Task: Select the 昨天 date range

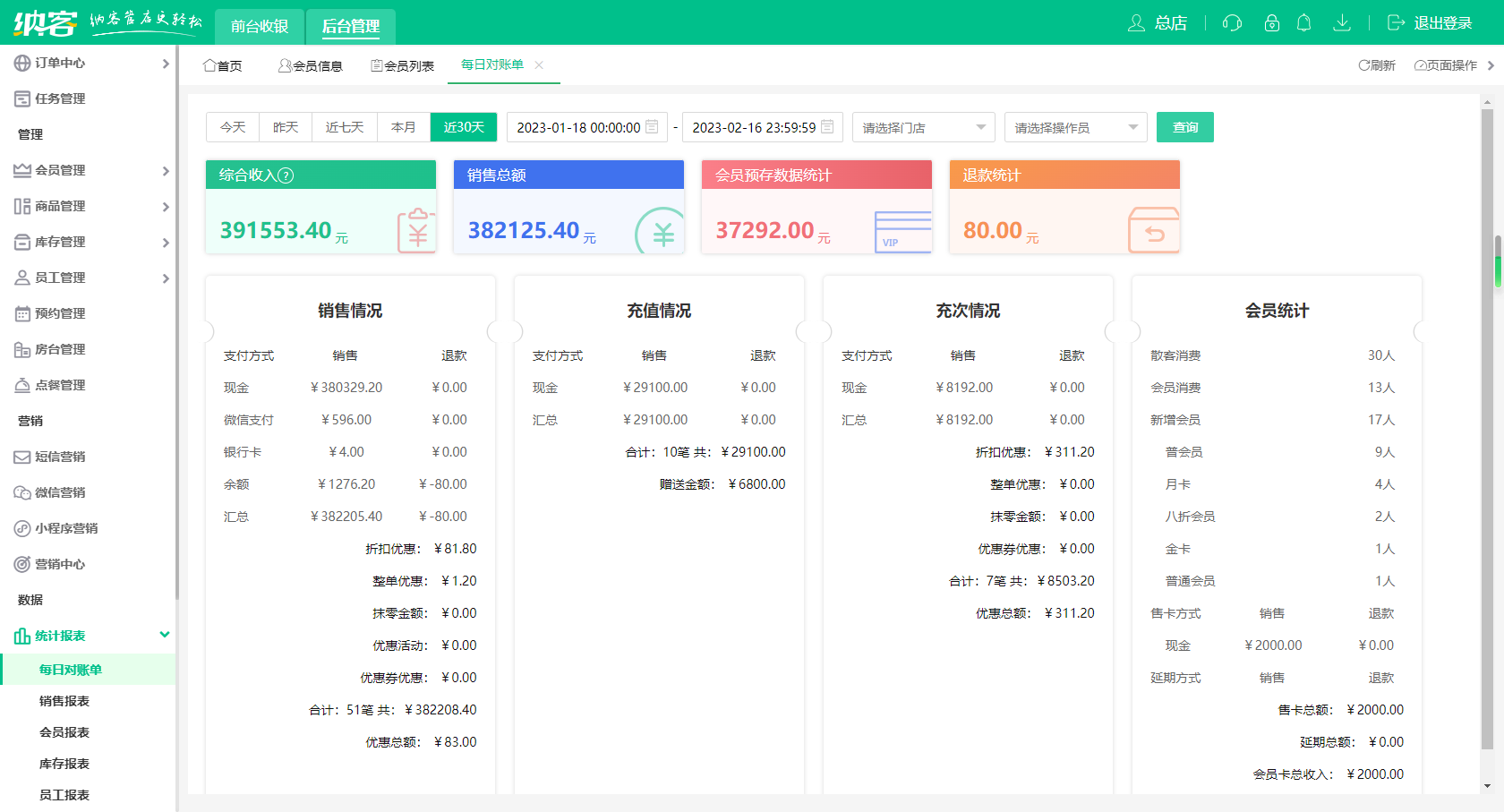Action: [x=286, y=127]
